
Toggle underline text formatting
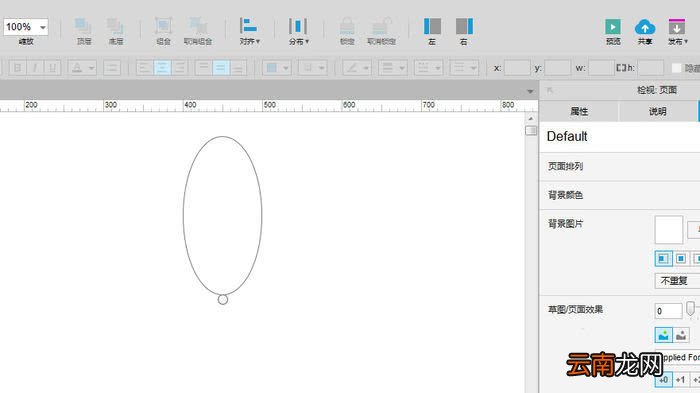(x=53, y=68)
